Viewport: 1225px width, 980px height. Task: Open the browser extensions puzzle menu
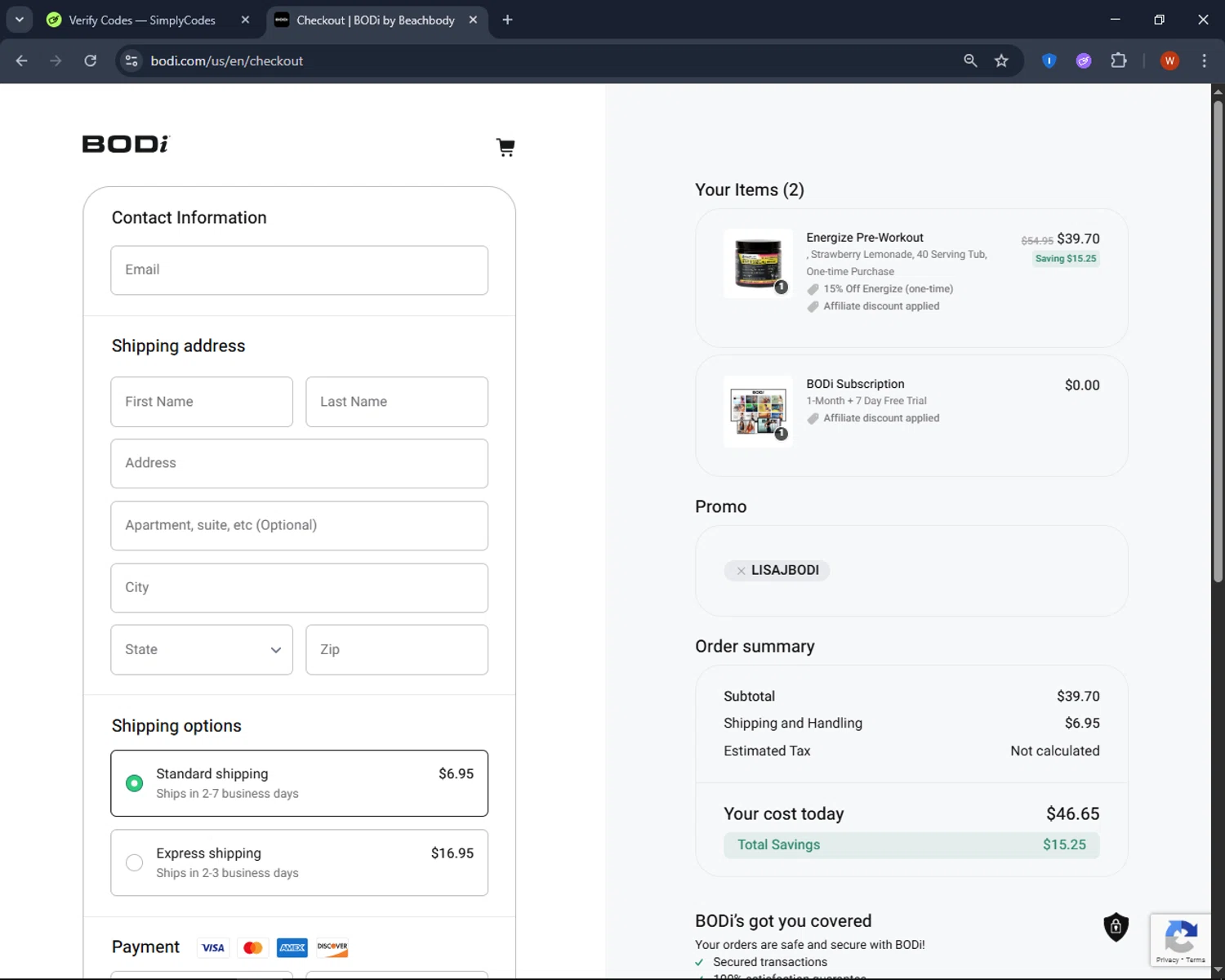click(1119, 60)
